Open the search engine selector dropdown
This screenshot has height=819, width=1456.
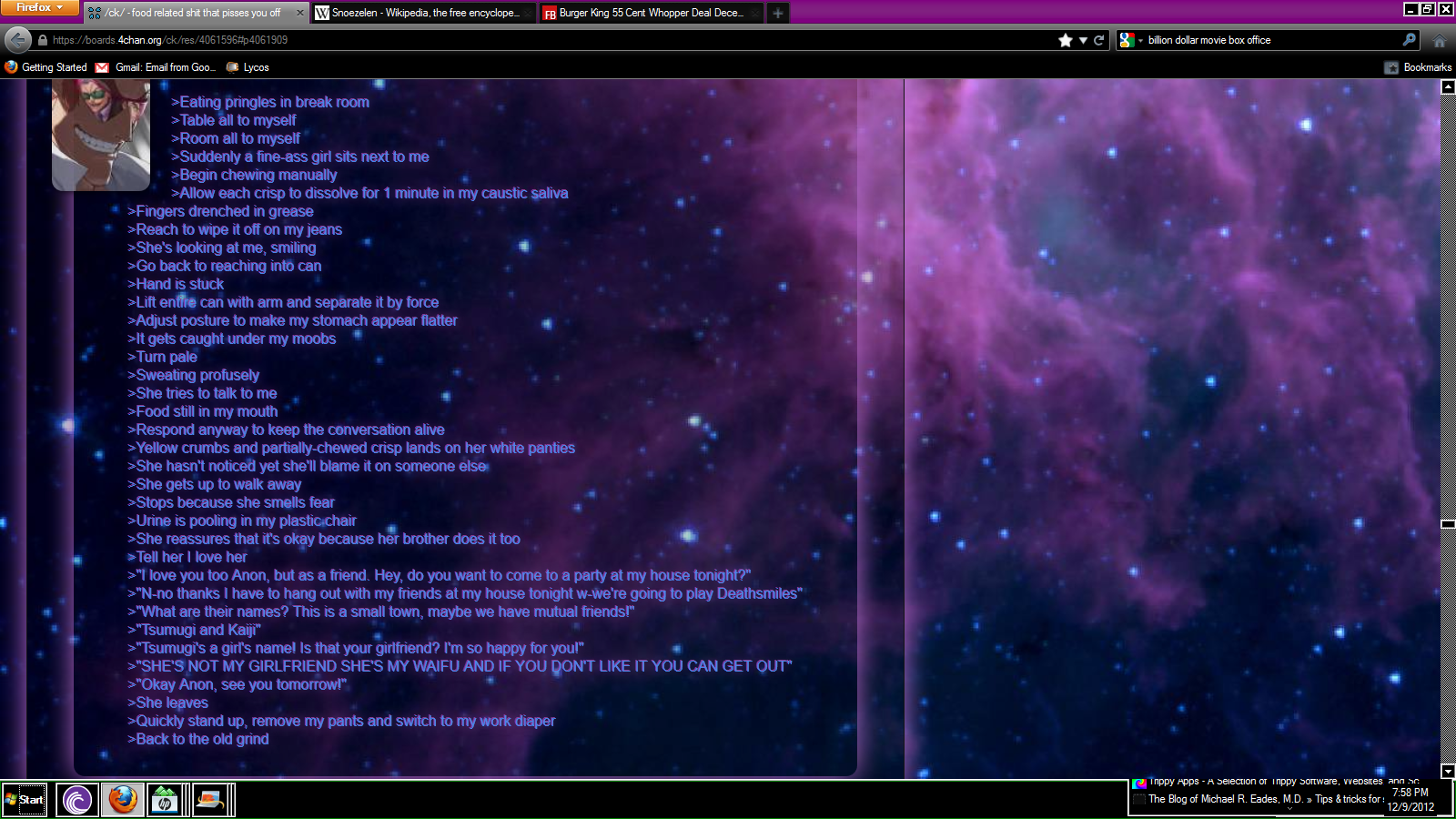tap(1130, 40)
